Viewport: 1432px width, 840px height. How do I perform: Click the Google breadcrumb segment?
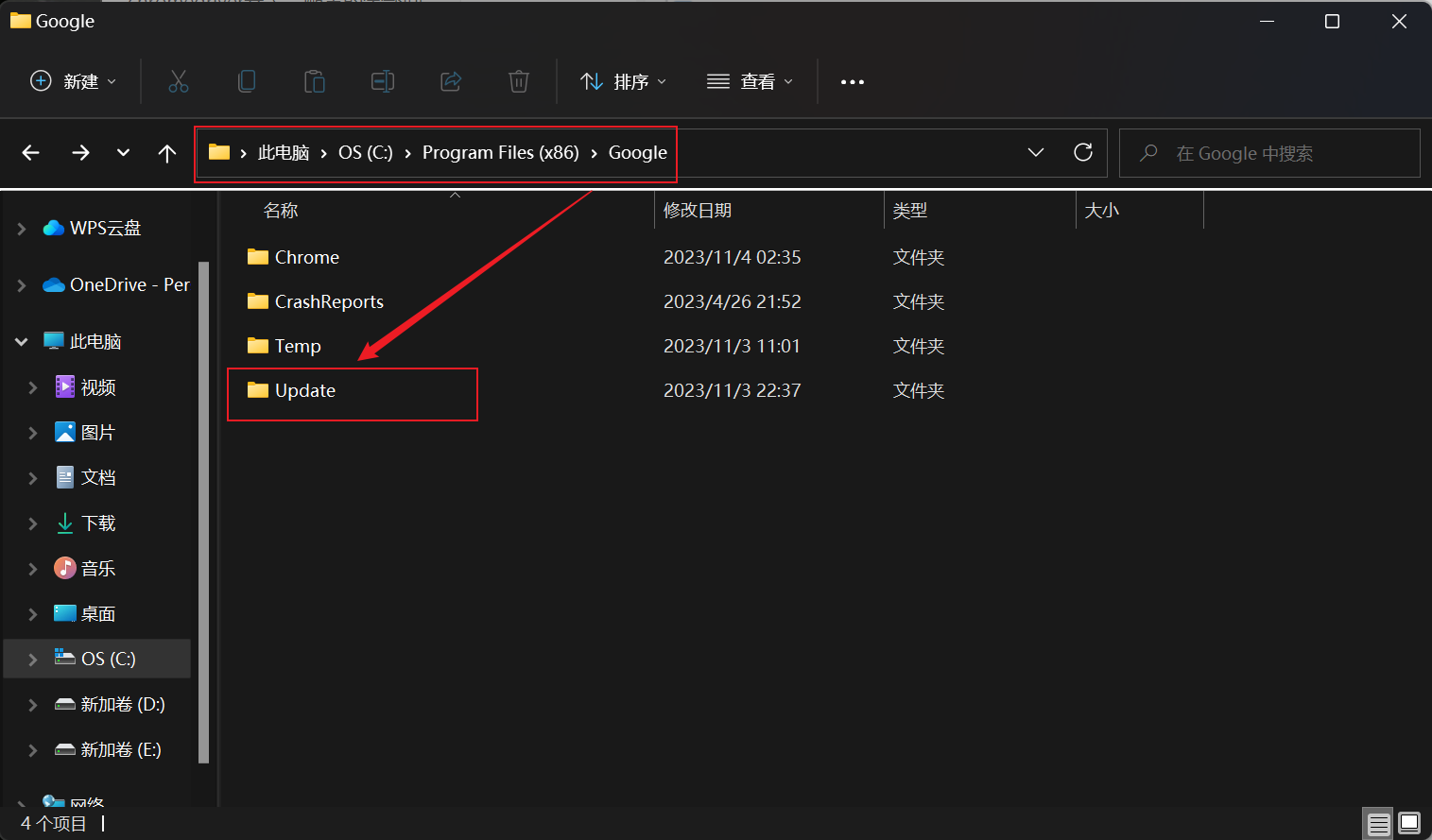638,153
